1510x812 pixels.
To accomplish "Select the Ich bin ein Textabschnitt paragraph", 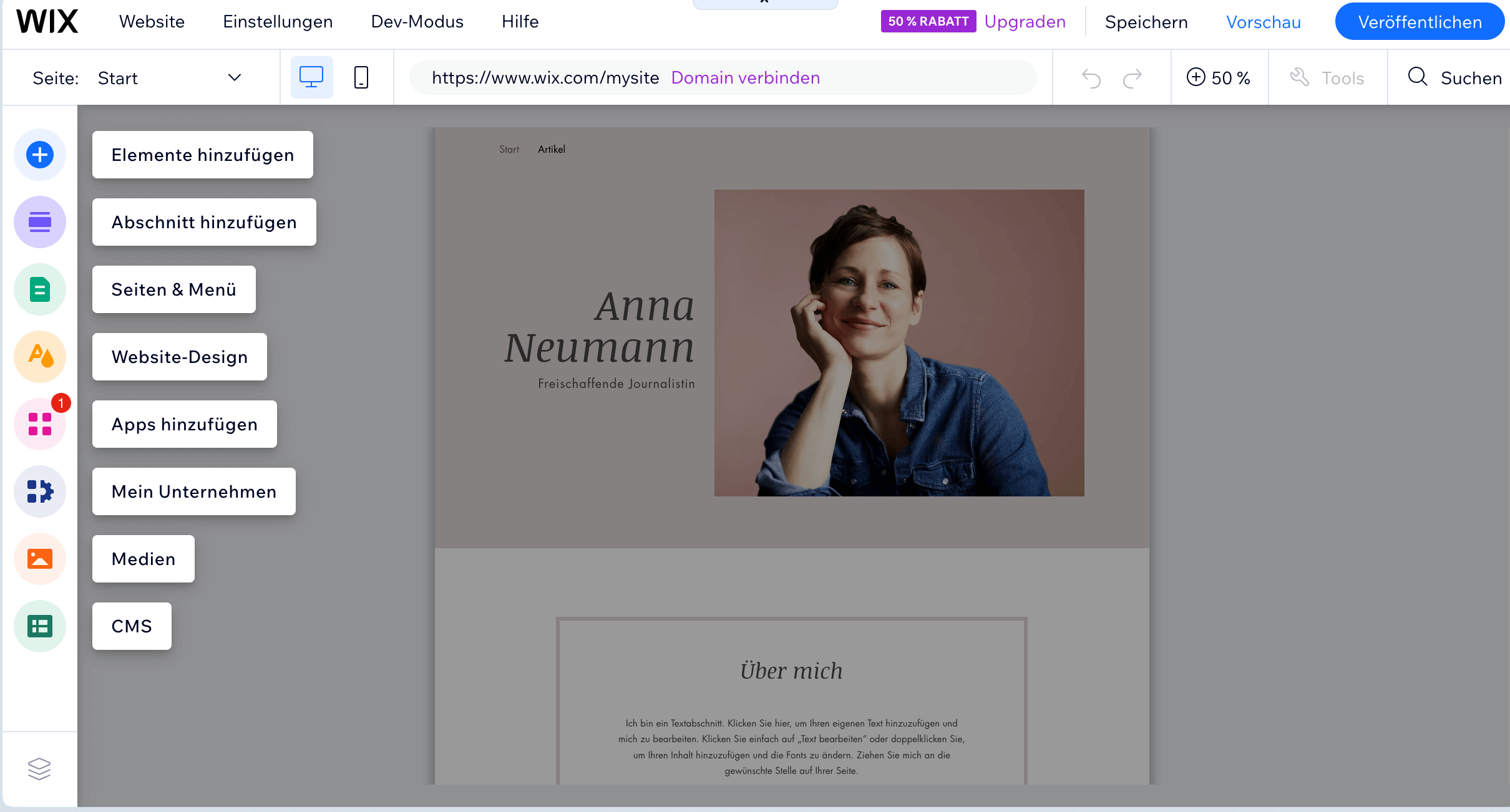I will (791, 747).
